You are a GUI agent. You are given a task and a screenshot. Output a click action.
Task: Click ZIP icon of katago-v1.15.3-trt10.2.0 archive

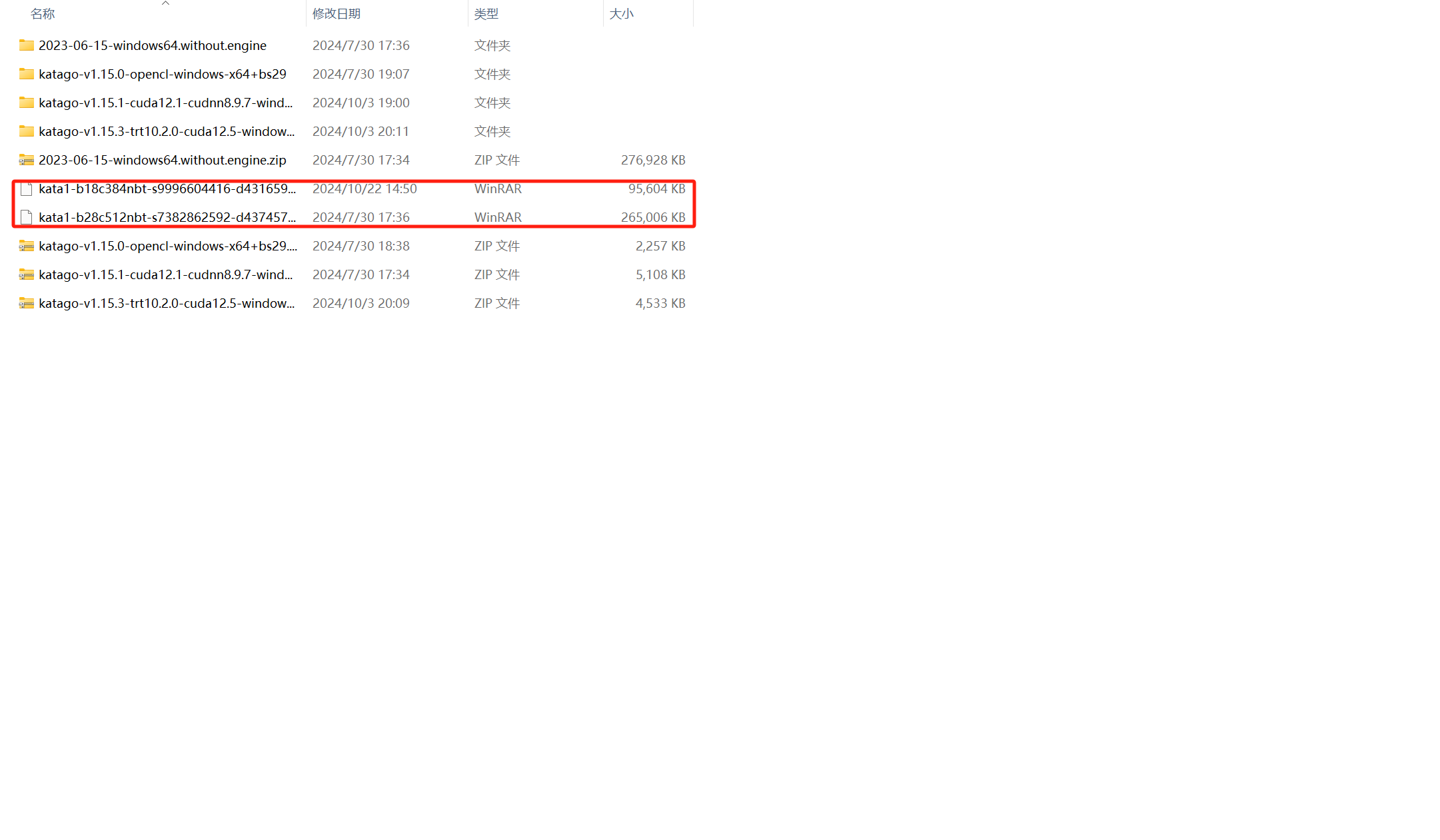(27, 303)
